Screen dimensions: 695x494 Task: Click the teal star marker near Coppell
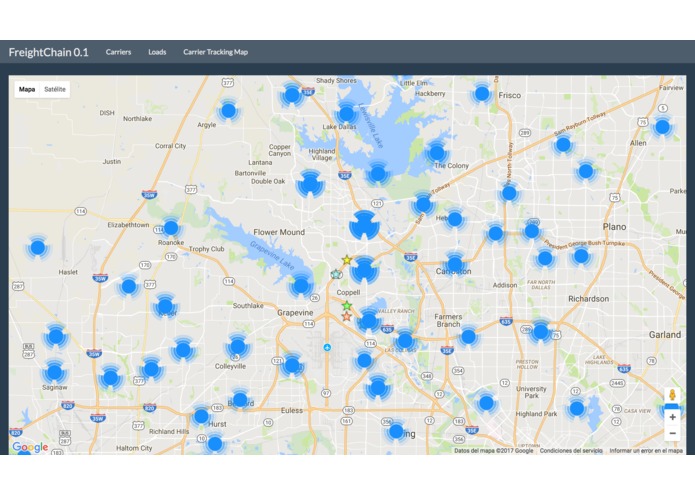pyautogui.click(x=336, y=274)
